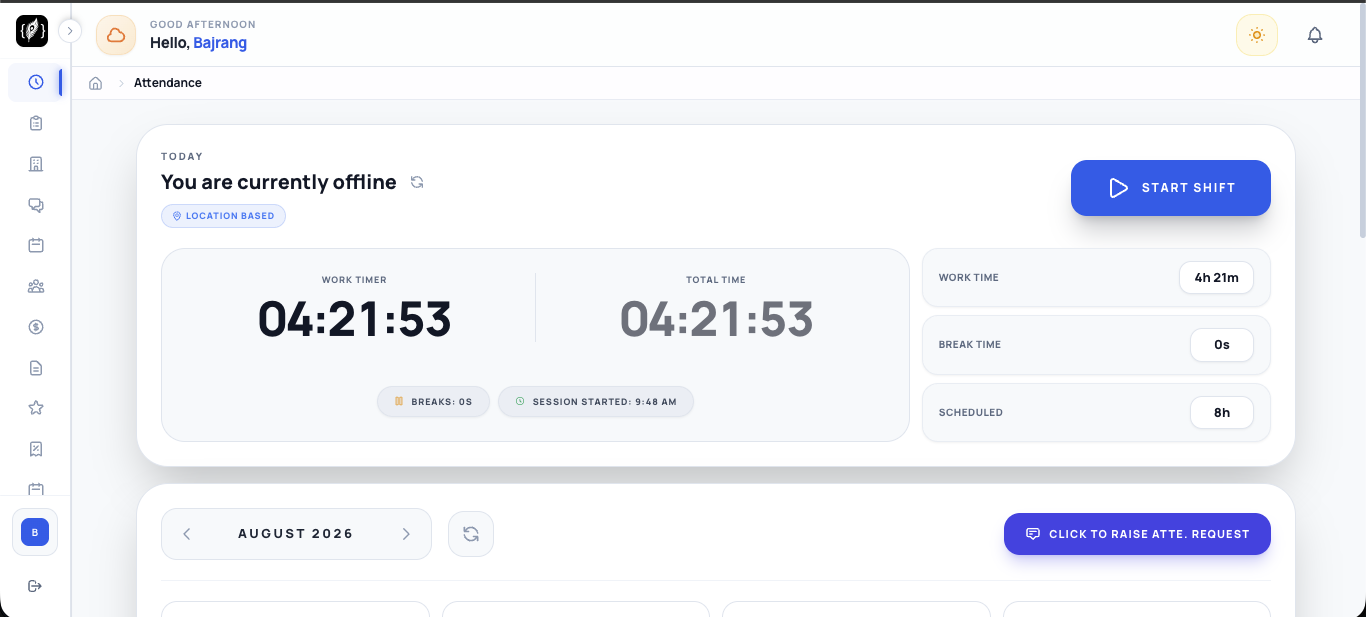Refresh the offline status next to heading
This screenshot has width=1366, height=617.
point(417,182)
